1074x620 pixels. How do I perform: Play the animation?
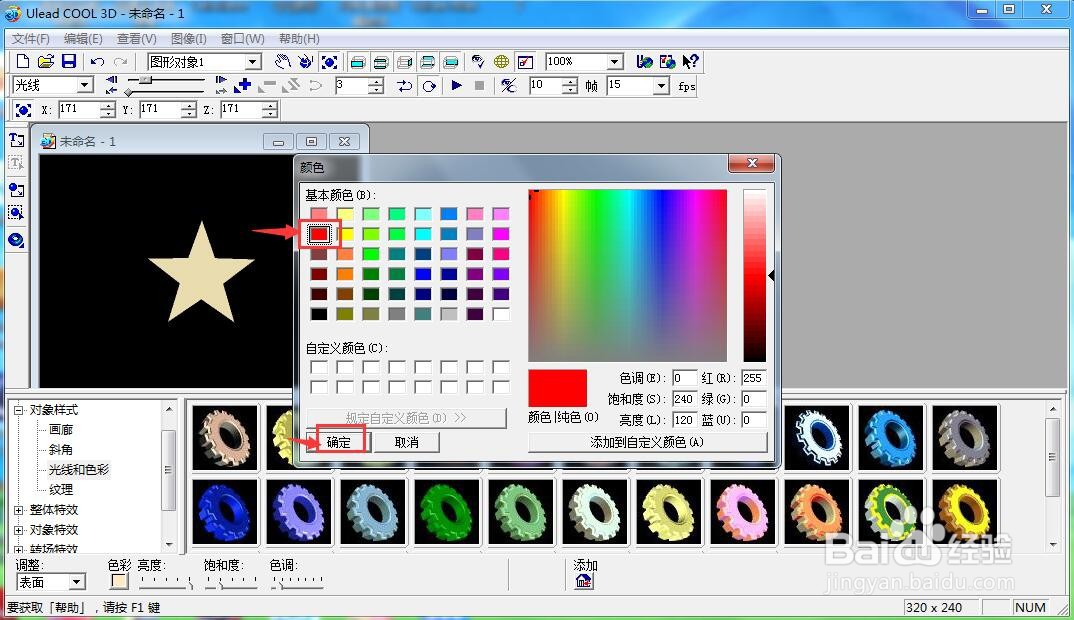[x=456, y=86]
